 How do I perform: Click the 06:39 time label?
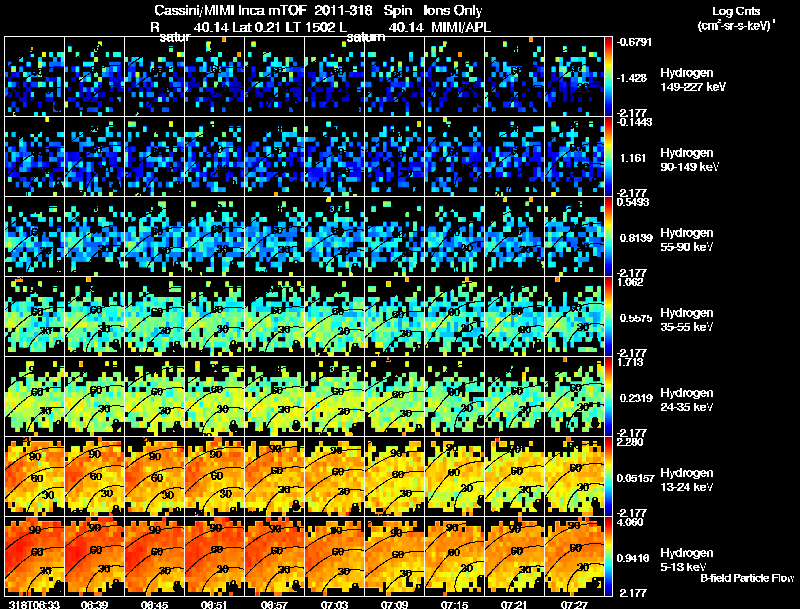click(94, 604)
